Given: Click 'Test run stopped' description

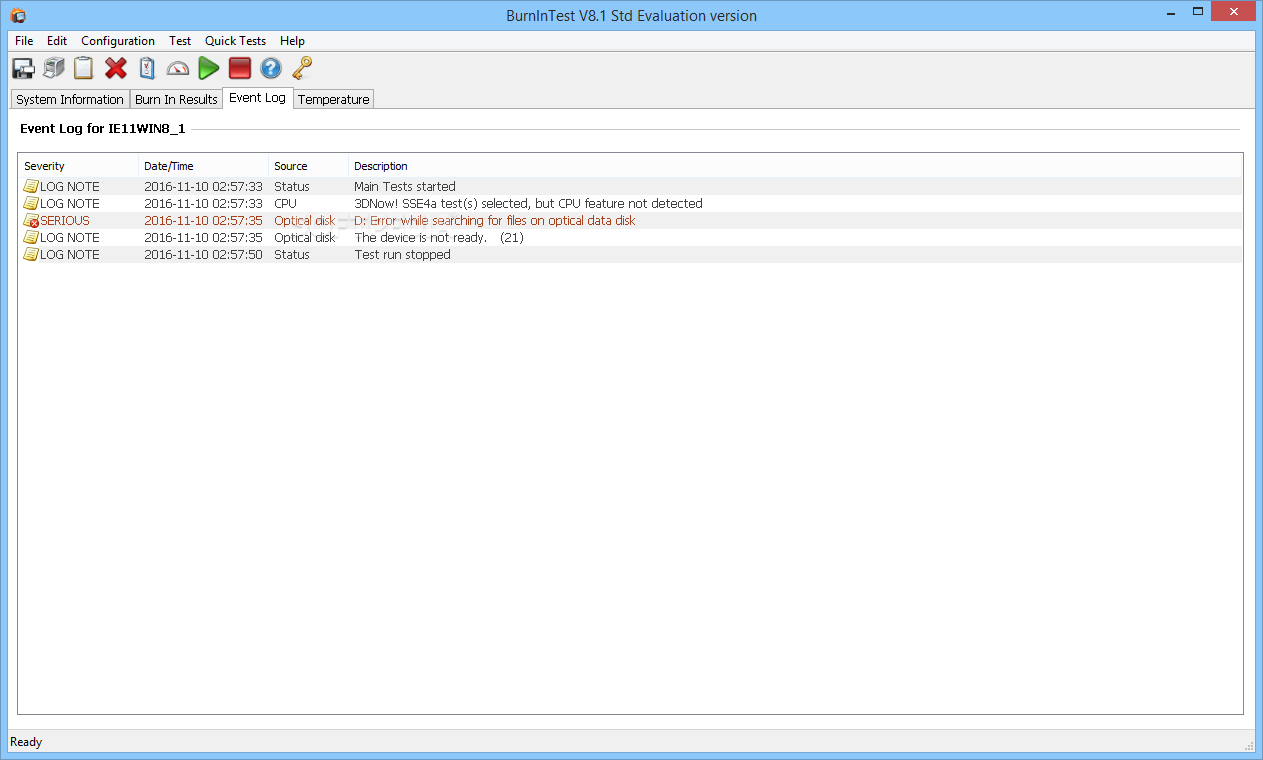Looking at the screenshot, I should [x=403, y=255].
